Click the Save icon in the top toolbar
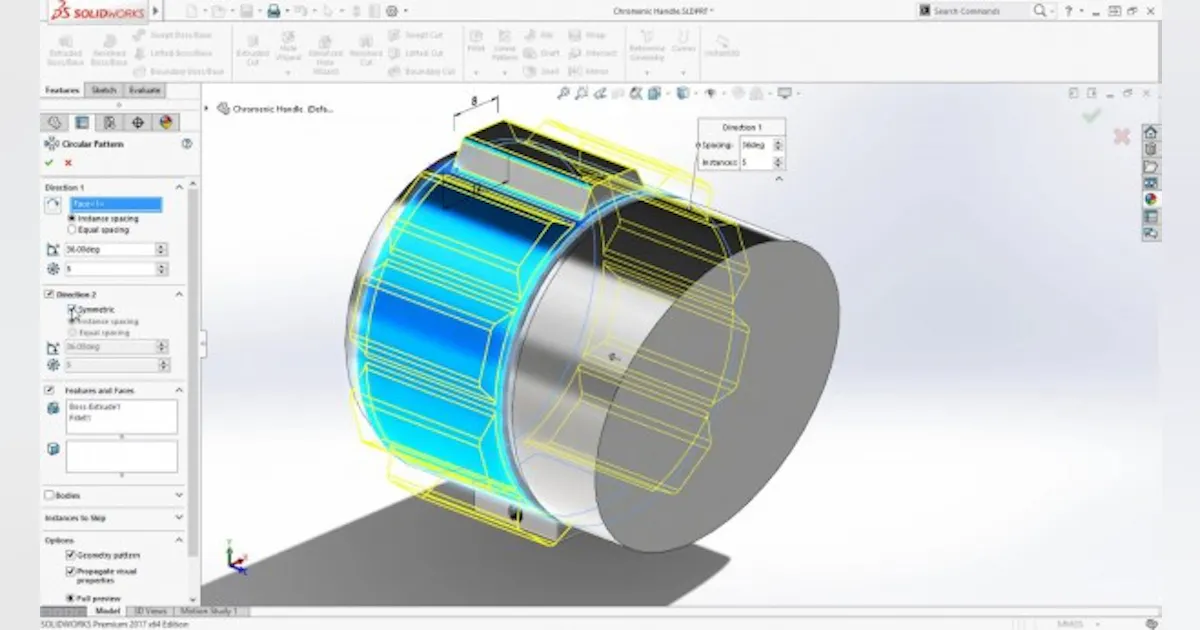This screenshot has height=630, width=1200. click(246, 11)
